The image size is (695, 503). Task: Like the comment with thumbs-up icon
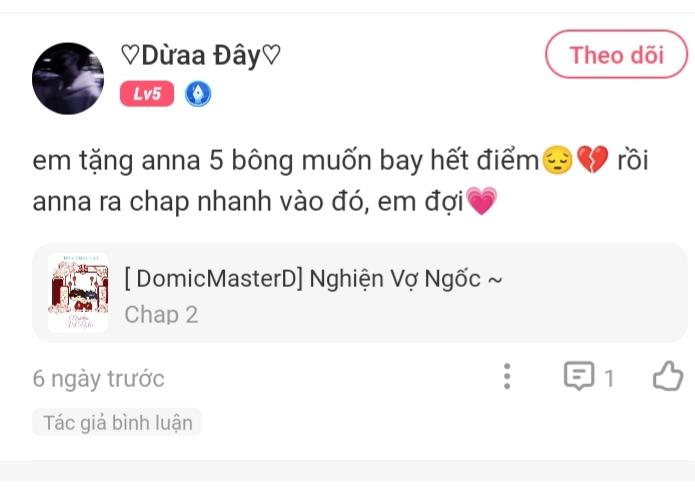tap(667, 377)
